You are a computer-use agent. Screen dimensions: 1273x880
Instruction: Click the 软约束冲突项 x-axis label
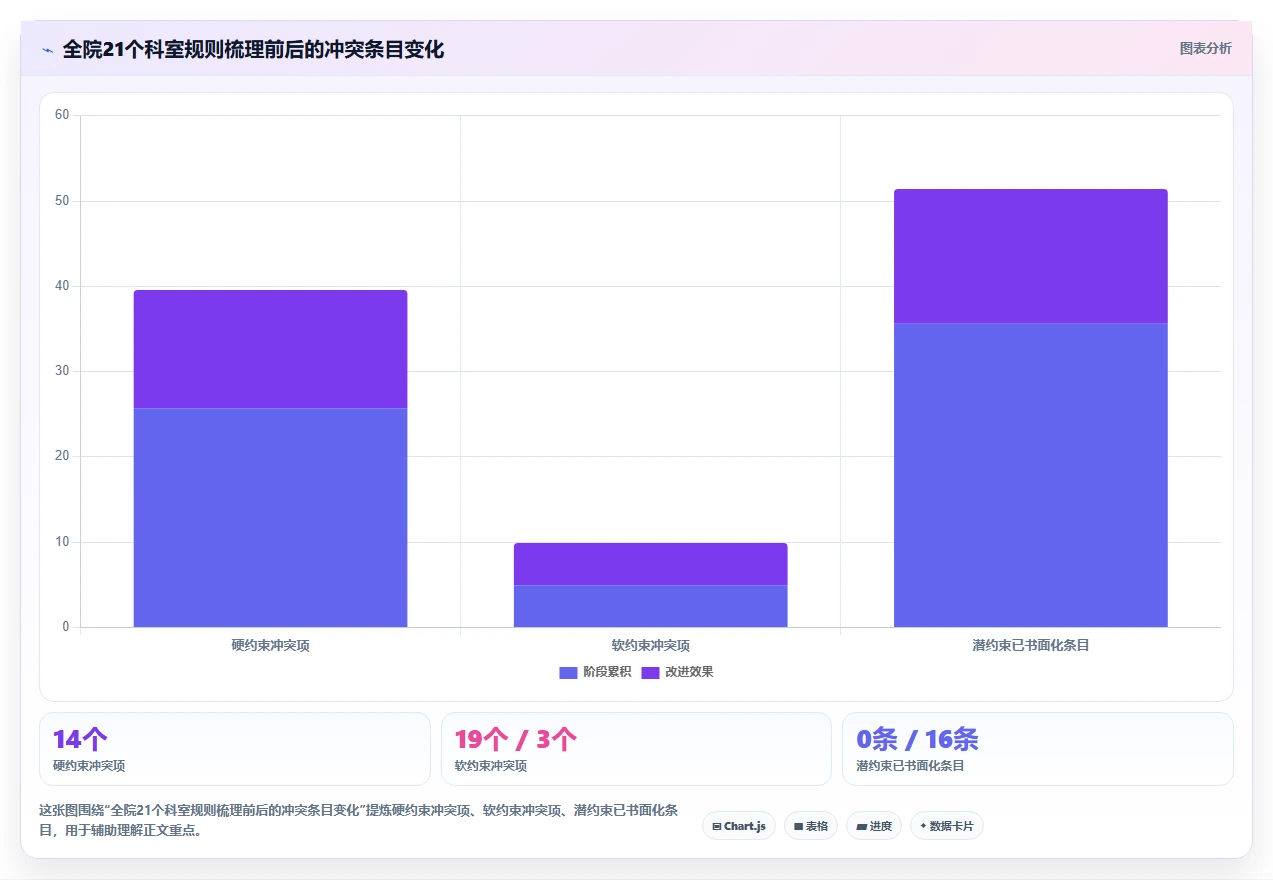651,646
